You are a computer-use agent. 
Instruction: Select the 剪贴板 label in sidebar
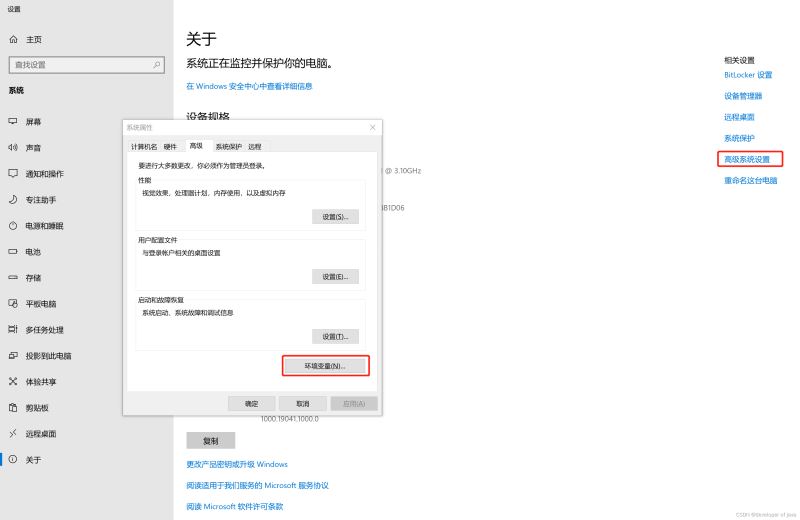pos(37,408)
